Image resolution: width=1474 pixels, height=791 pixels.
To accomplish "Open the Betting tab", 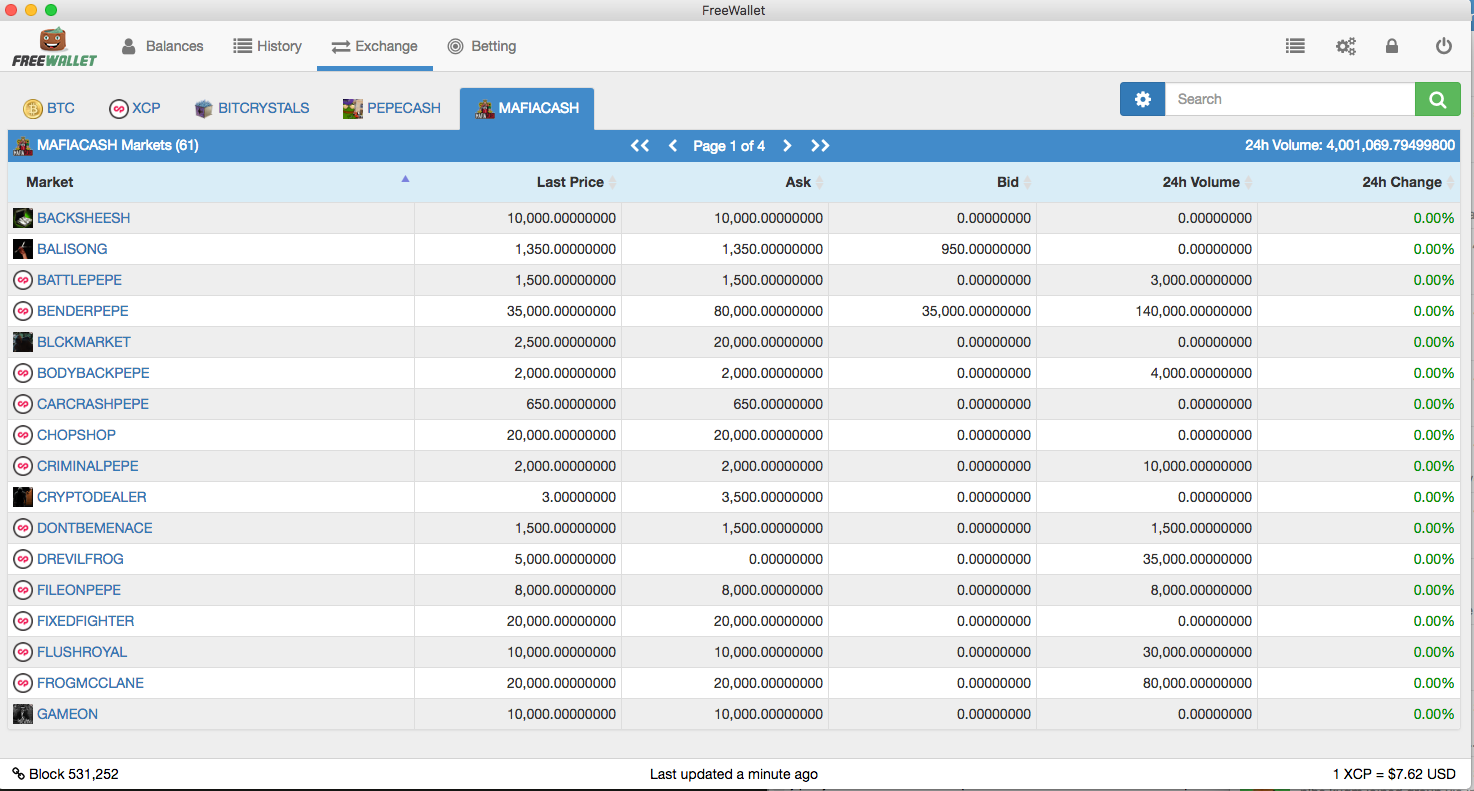I will [x=482, y=46].
